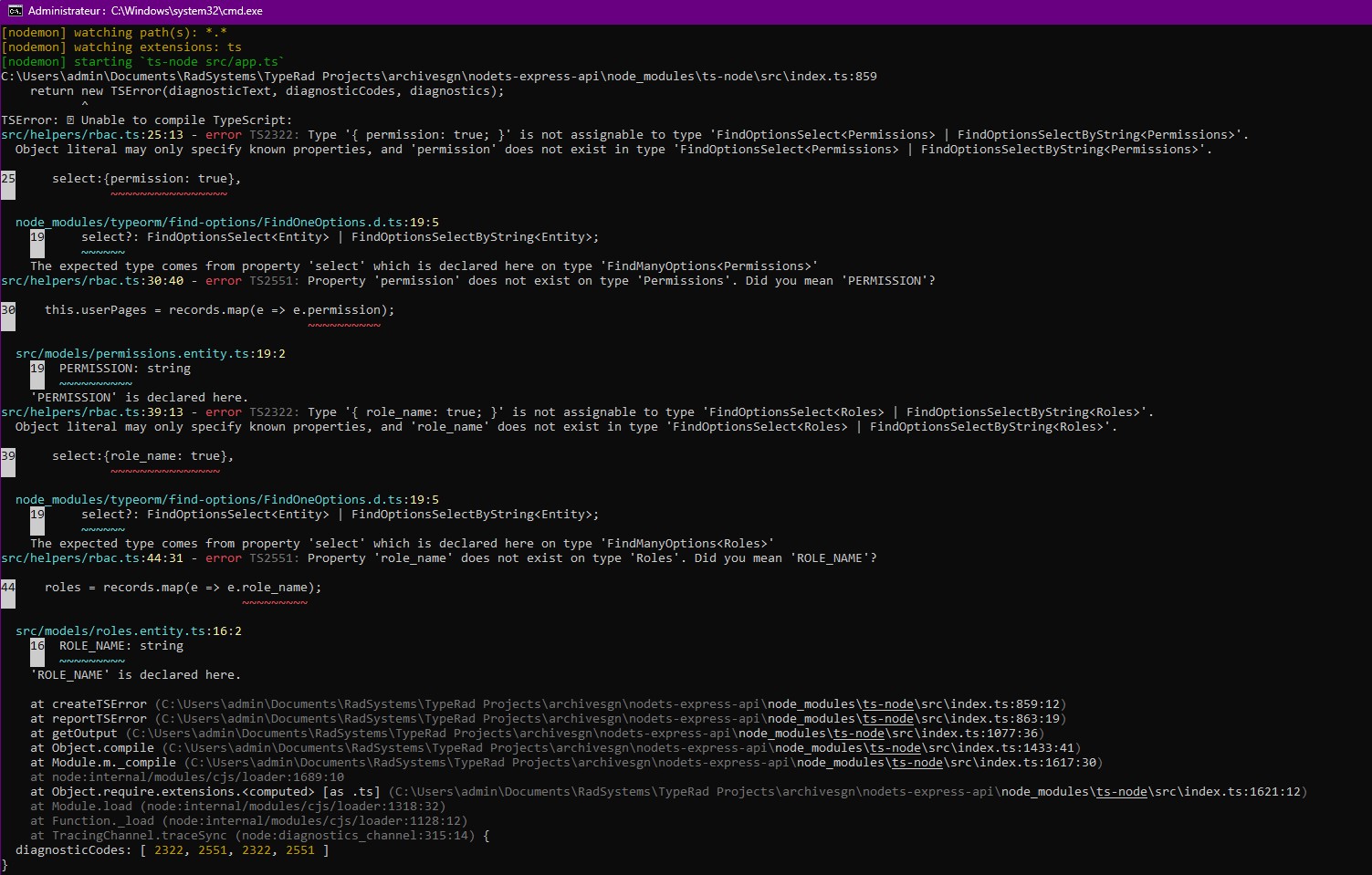Click highlighted line number 44 marker
1372x875 pixels.
tap(8, 588)
